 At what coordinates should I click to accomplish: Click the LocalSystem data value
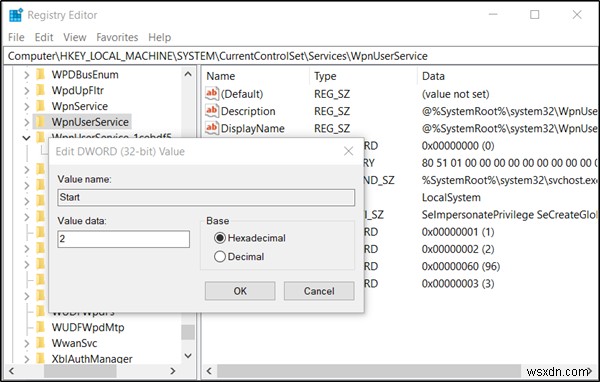(x=451, y=197)
